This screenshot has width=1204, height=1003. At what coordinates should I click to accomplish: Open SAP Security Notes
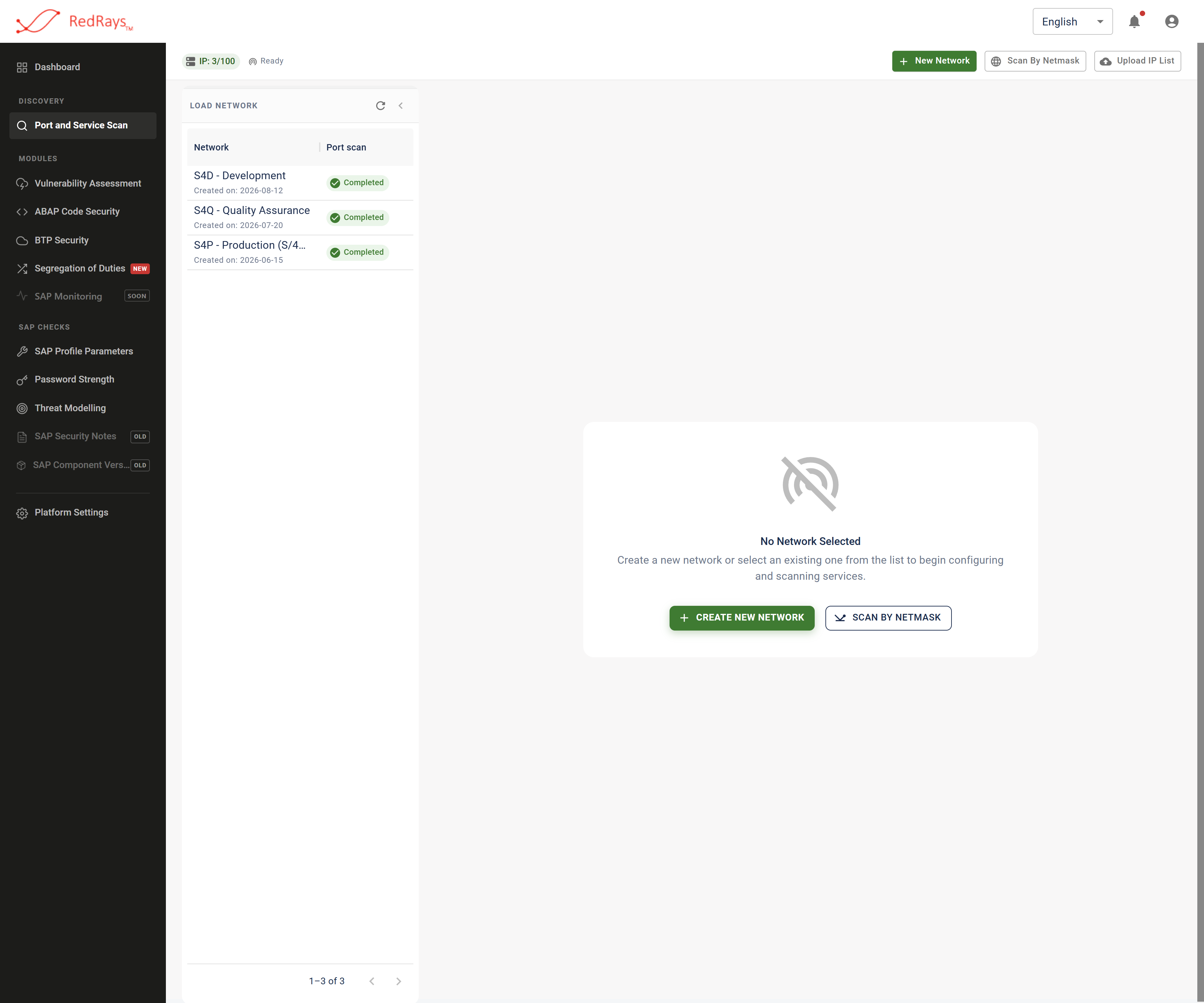83,436
